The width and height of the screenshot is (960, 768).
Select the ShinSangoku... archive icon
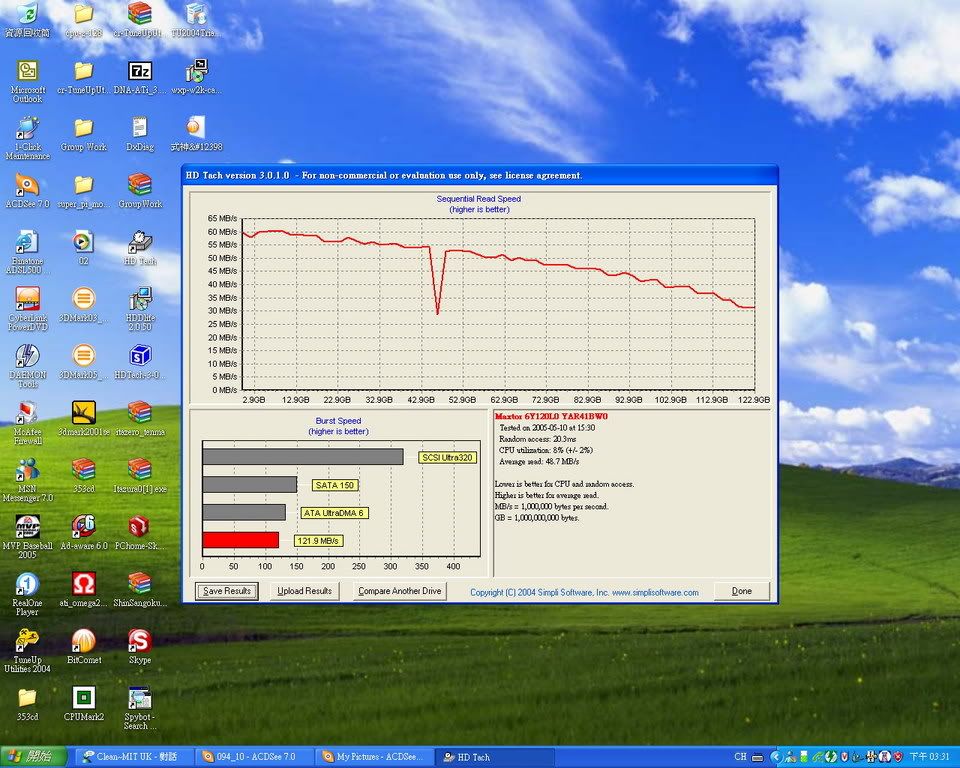[x=140, y=590]
